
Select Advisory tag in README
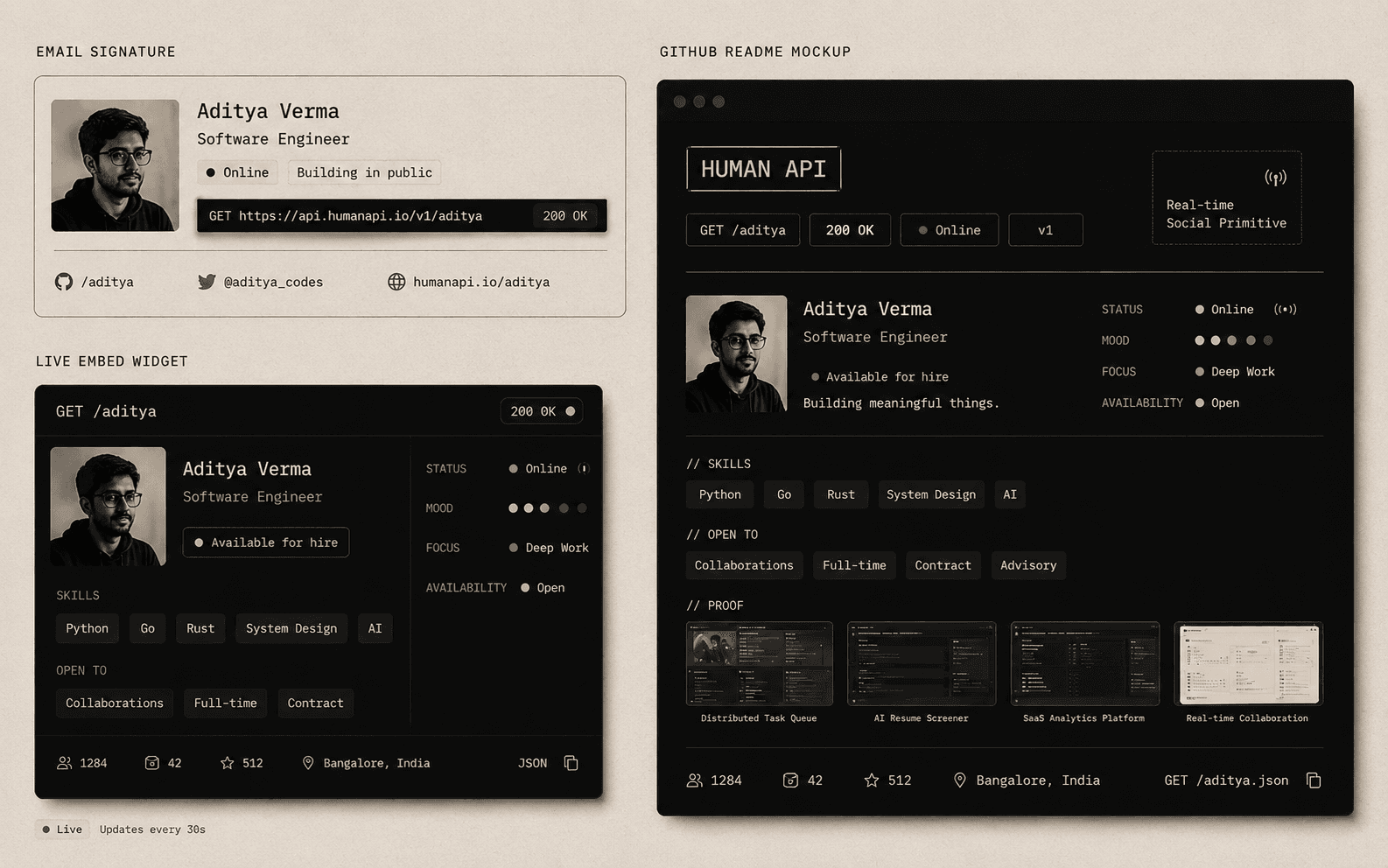1028,565
